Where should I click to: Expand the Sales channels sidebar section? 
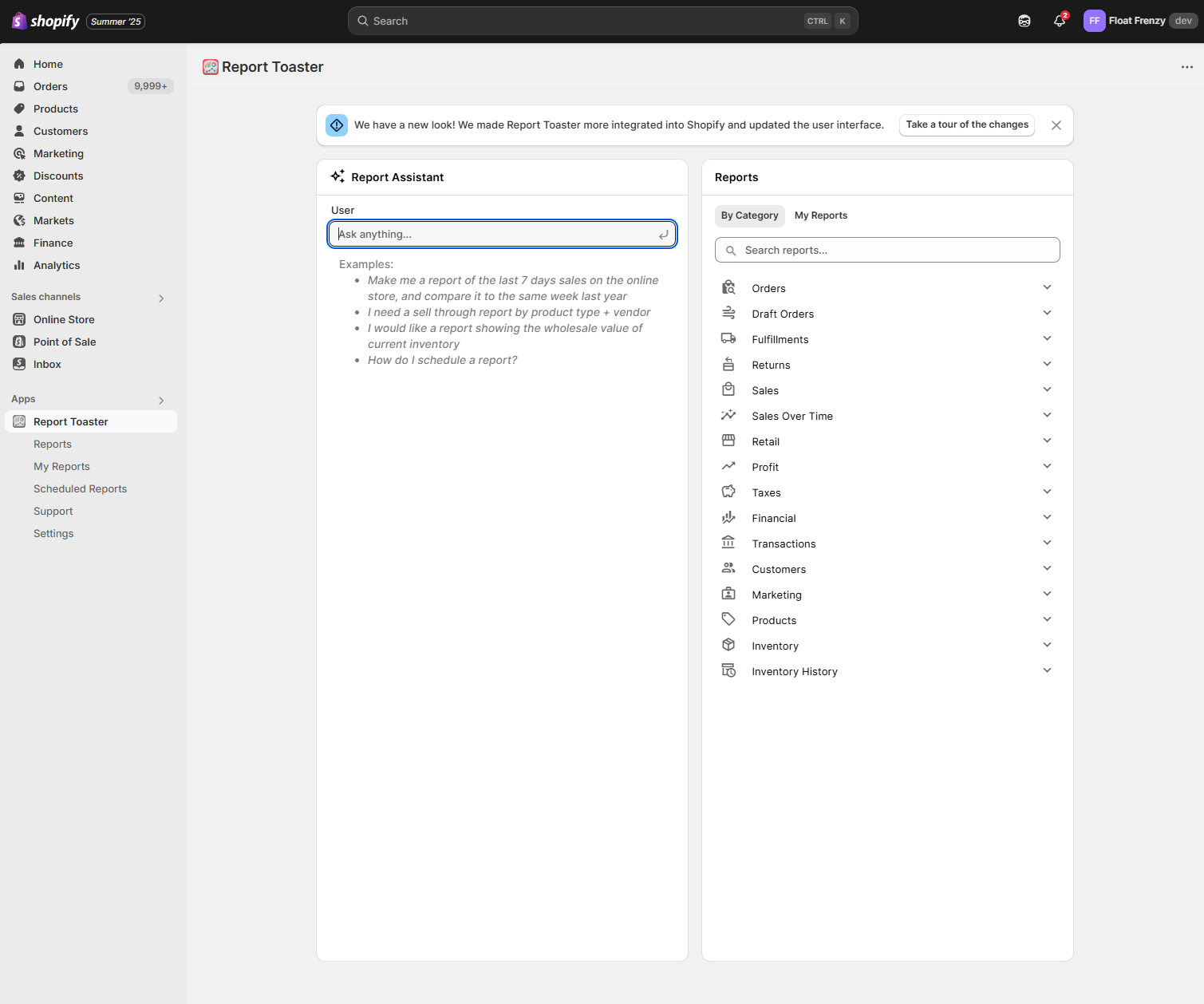(161, 298)
